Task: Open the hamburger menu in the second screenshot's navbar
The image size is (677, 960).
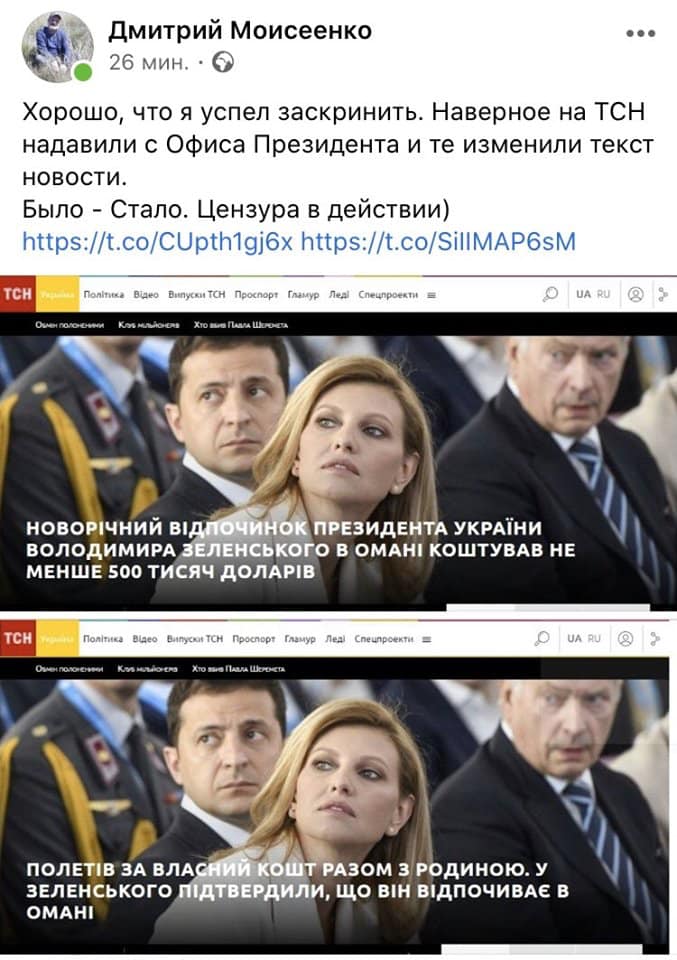Action: pyautogui.click(x=427, y=639)
